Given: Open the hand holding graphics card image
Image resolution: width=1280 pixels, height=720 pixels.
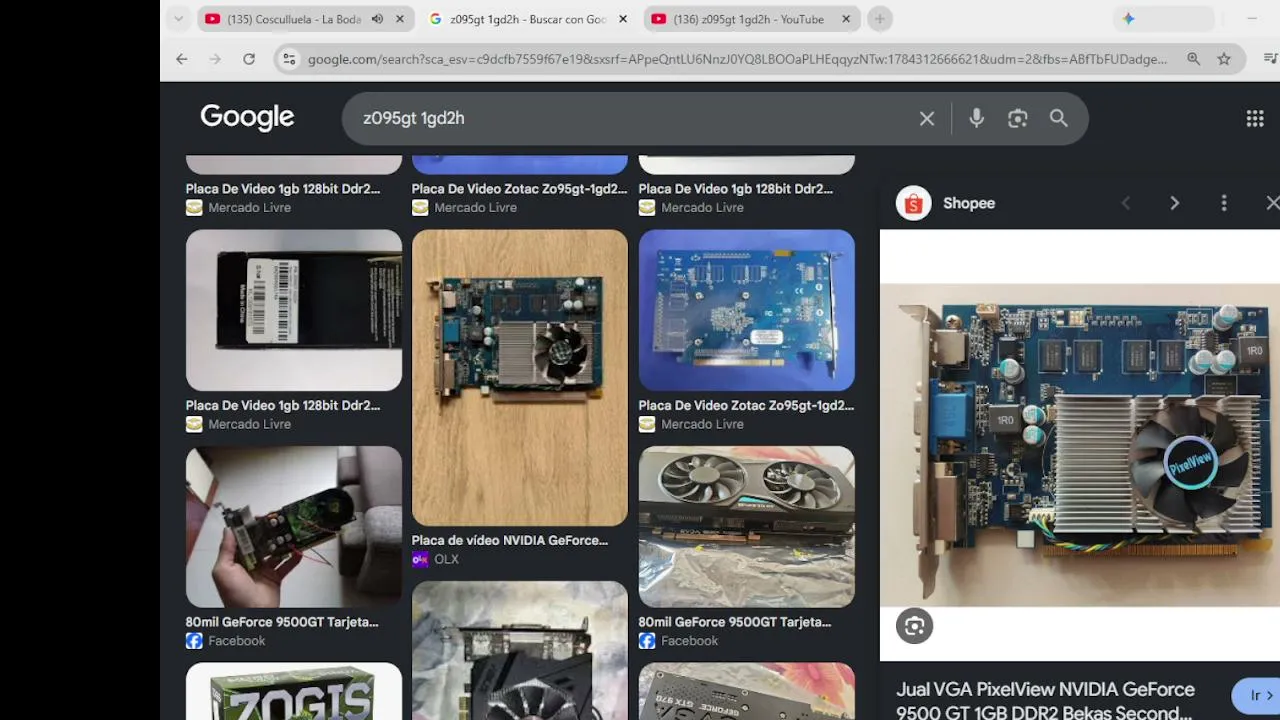Looking at the screenshot, I should click(294, 527).
